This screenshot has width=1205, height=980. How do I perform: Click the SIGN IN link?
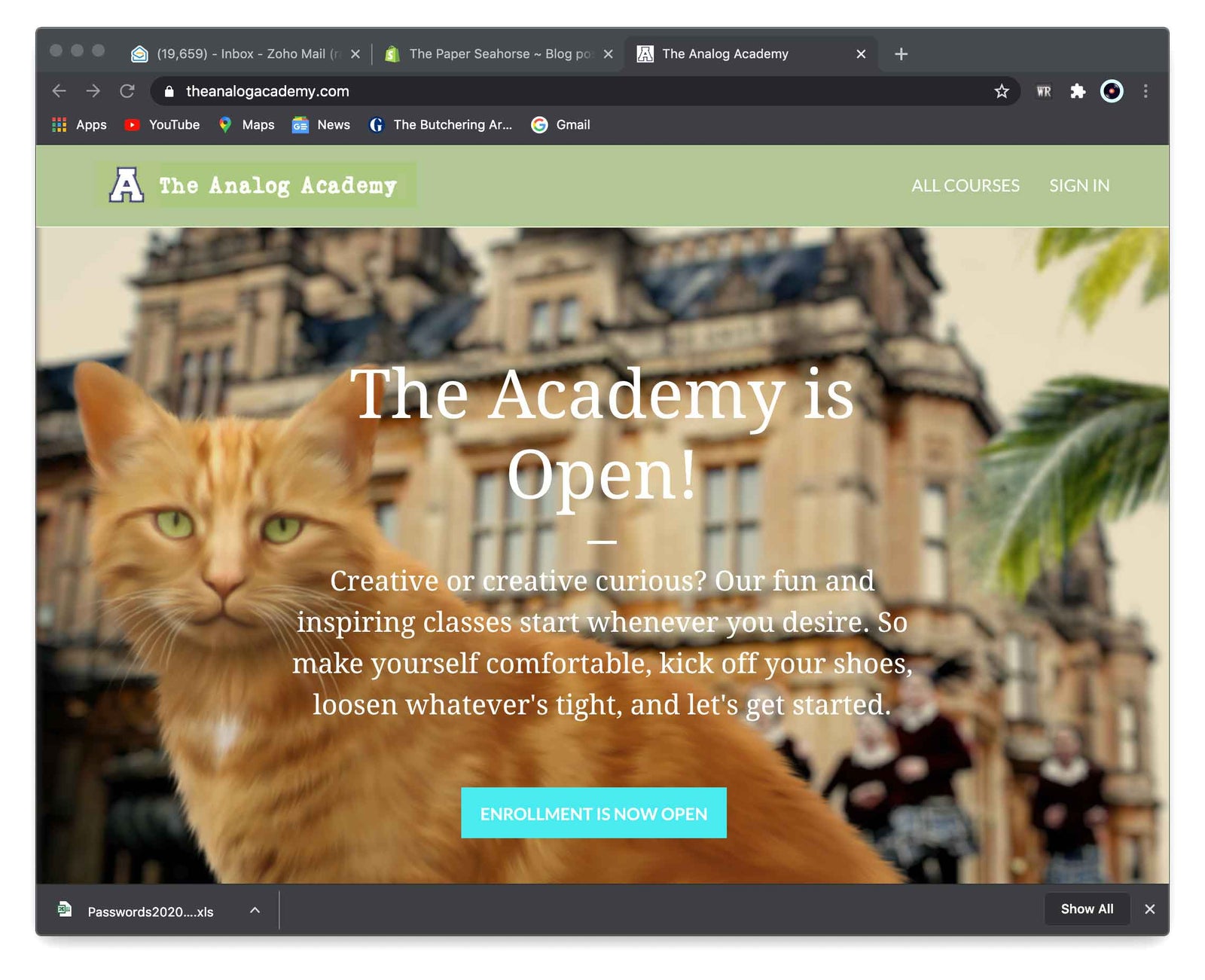[x=1078, y=185]
